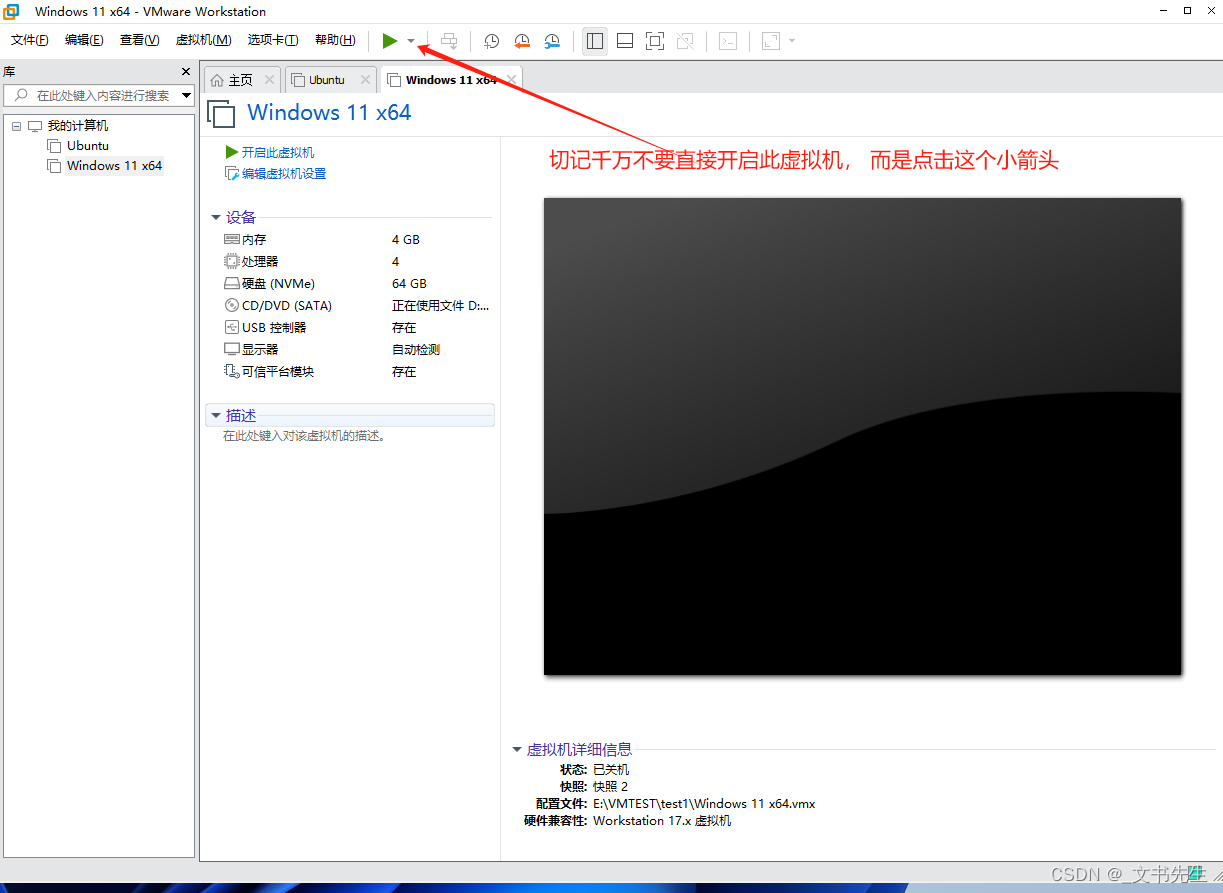Collapse the 虚拟机详细信息 section
Screen dimensions: 1223x893
click(517, 750)
